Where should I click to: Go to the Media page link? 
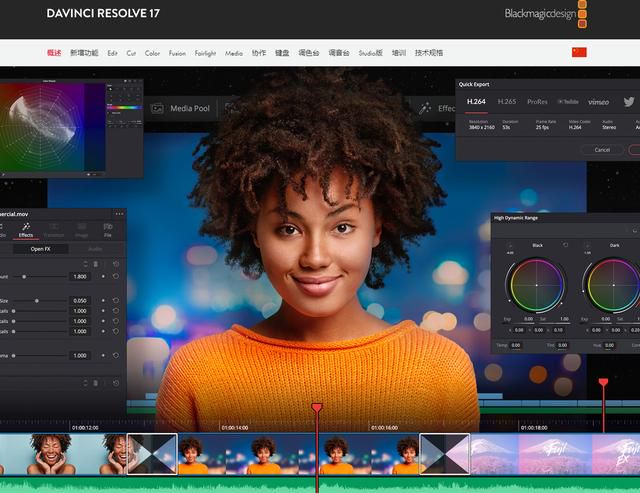[x=234, y=53]
